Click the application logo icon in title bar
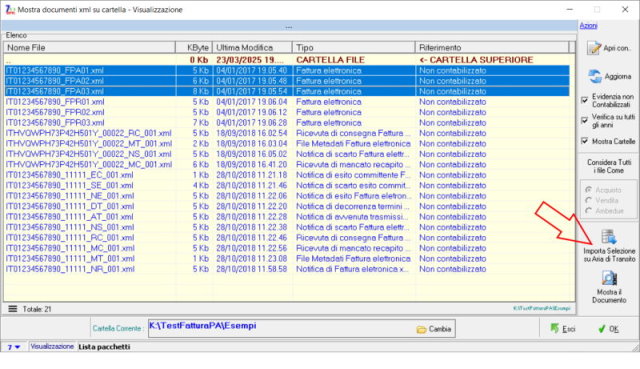 coord(9,9)
